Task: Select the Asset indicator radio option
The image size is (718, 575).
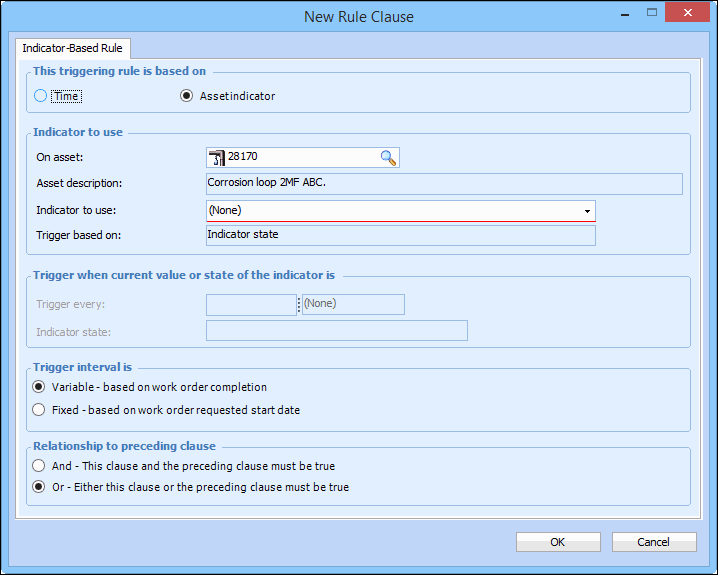Action: click(185, 96)
